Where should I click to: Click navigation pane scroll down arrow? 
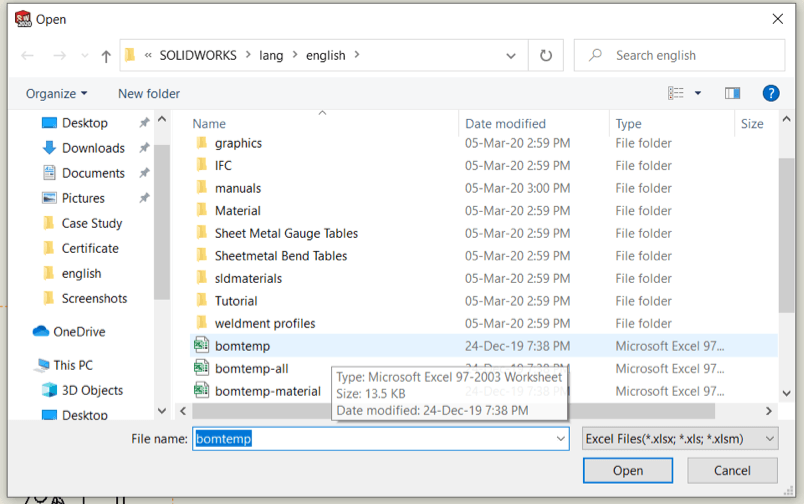click(162, 411)
